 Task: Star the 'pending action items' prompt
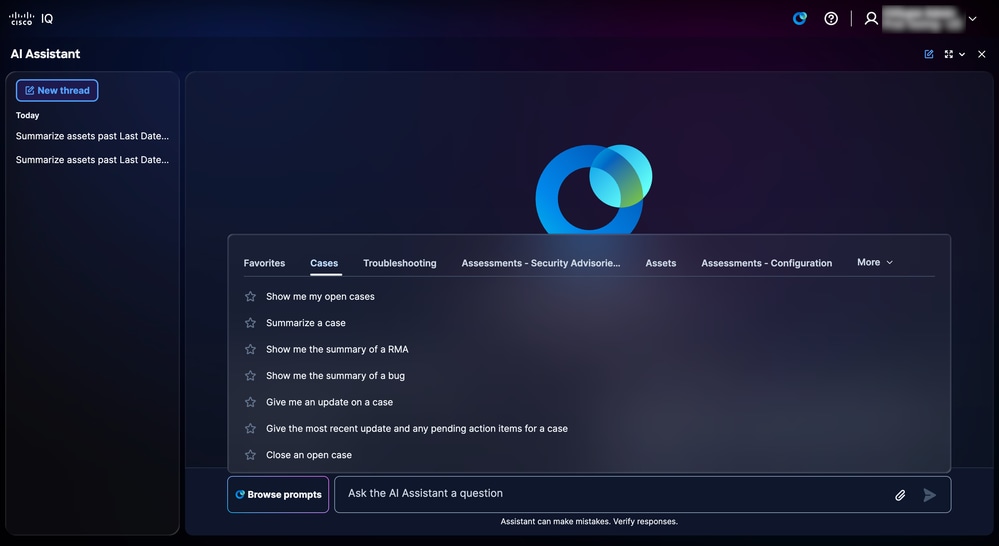(250, 429)
